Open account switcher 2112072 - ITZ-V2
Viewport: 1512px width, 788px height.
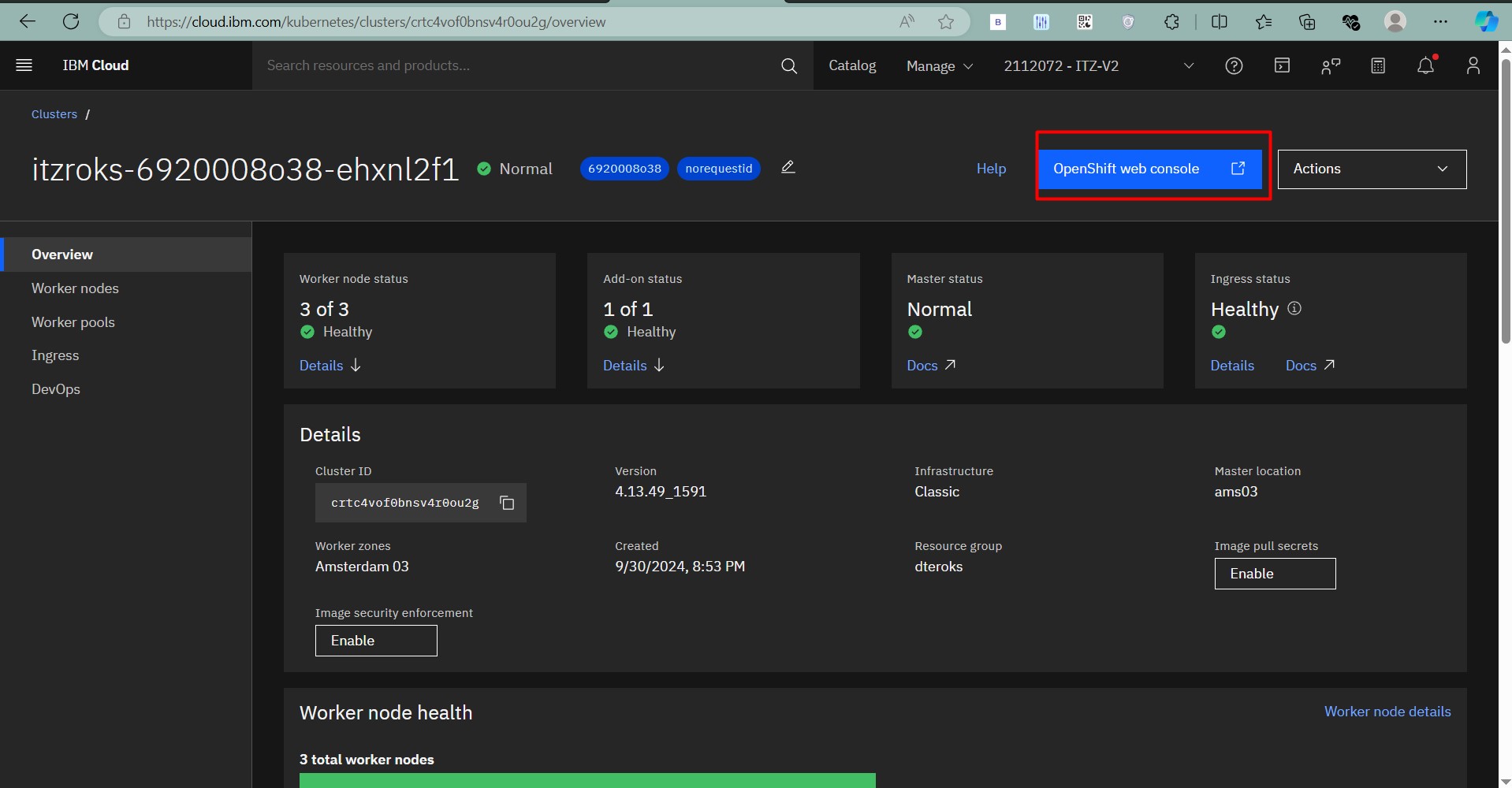[1099, 65]
